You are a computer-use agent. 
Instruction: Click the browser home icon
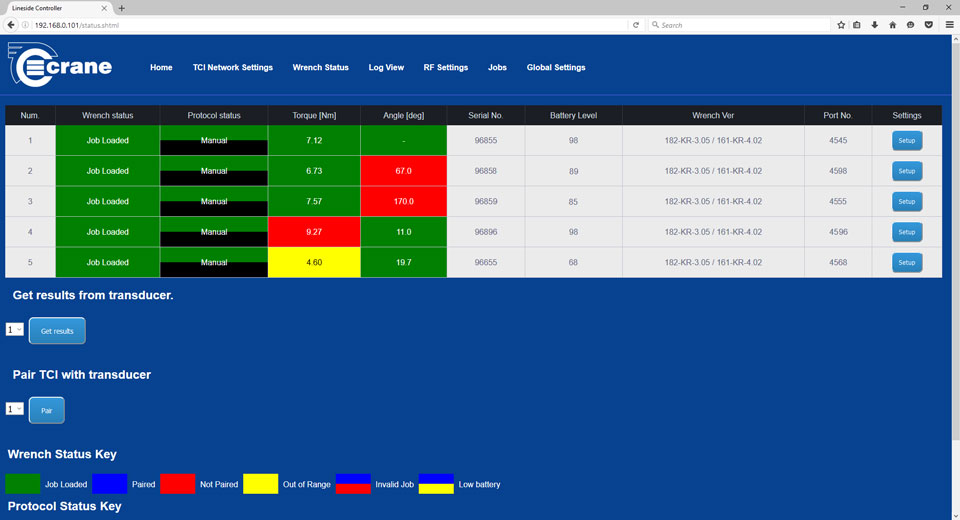[893, 25]
